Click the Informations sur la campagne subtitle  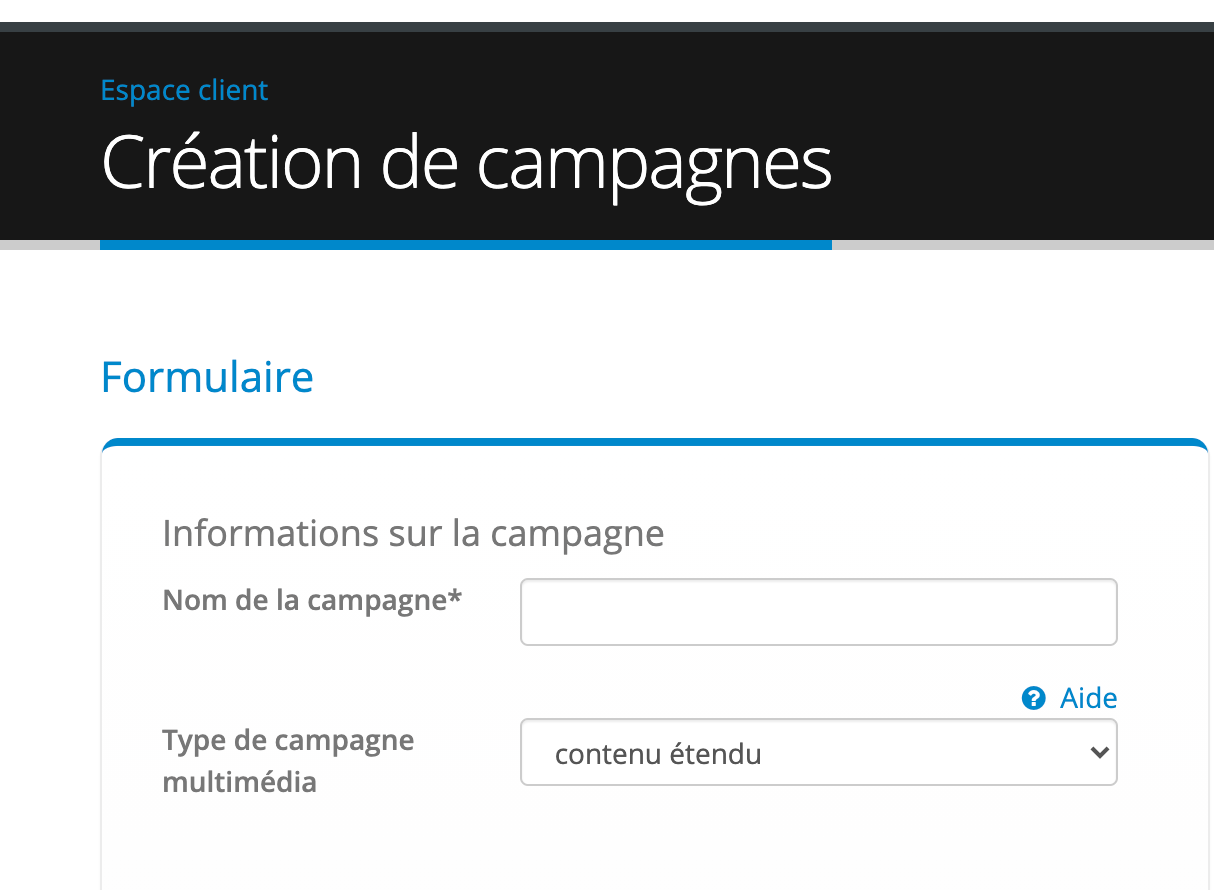tap(413, 533)
